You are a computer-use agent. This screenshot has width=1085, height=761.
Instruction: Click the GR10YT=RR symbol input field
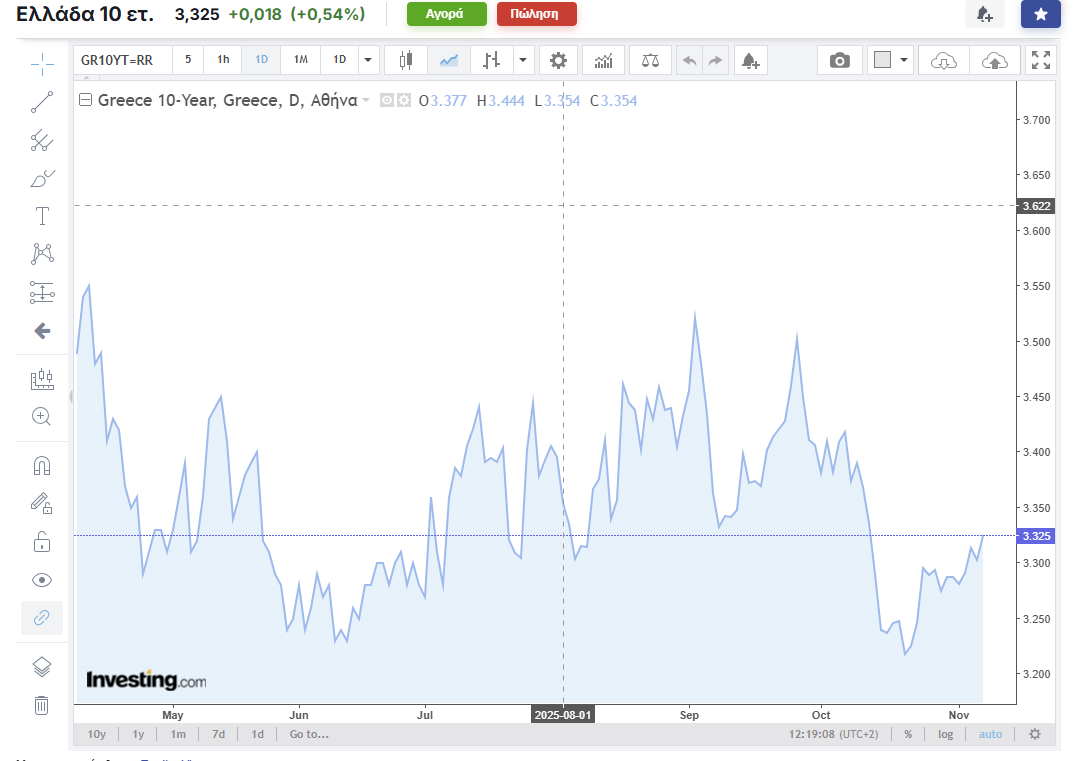[x=121, y=60]
